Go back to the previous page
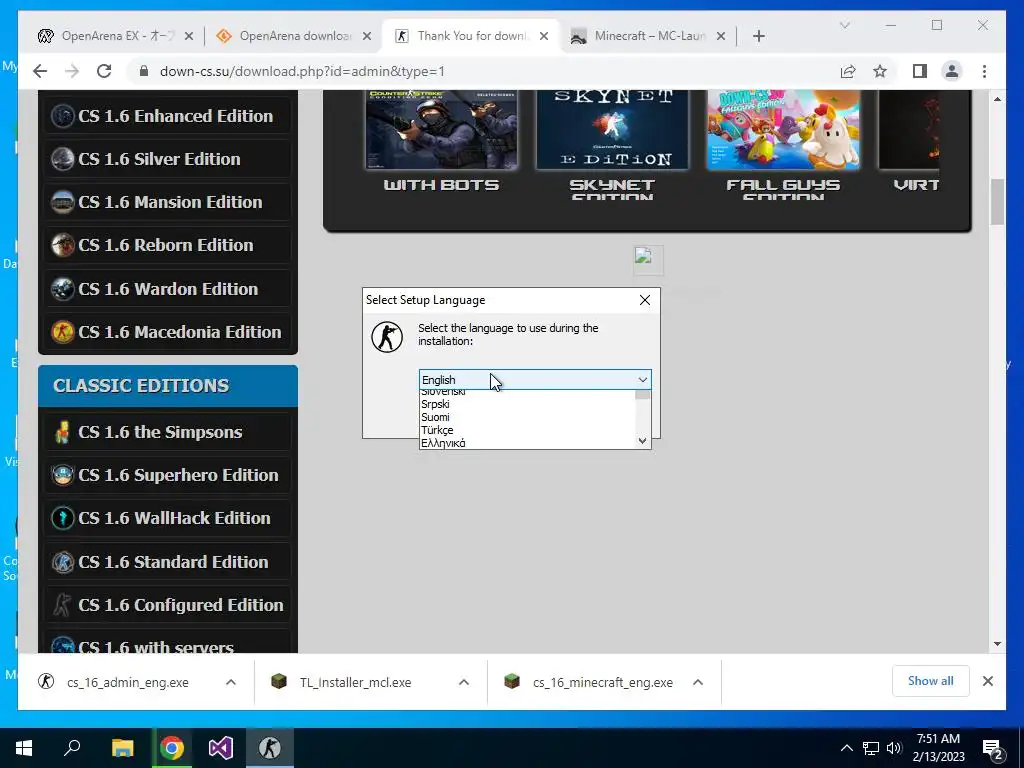The image size is (1024, 768). [x=40, y=71]
